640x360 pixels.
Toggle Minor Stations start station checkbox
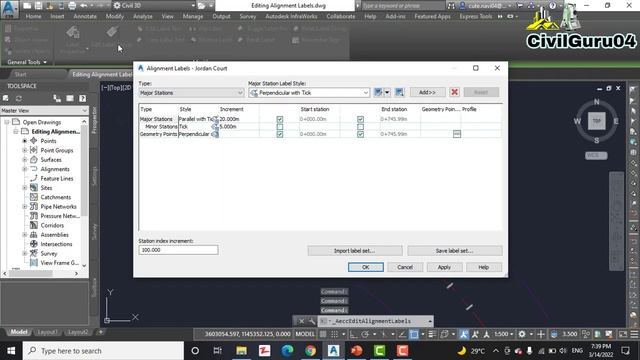point(280,127)
